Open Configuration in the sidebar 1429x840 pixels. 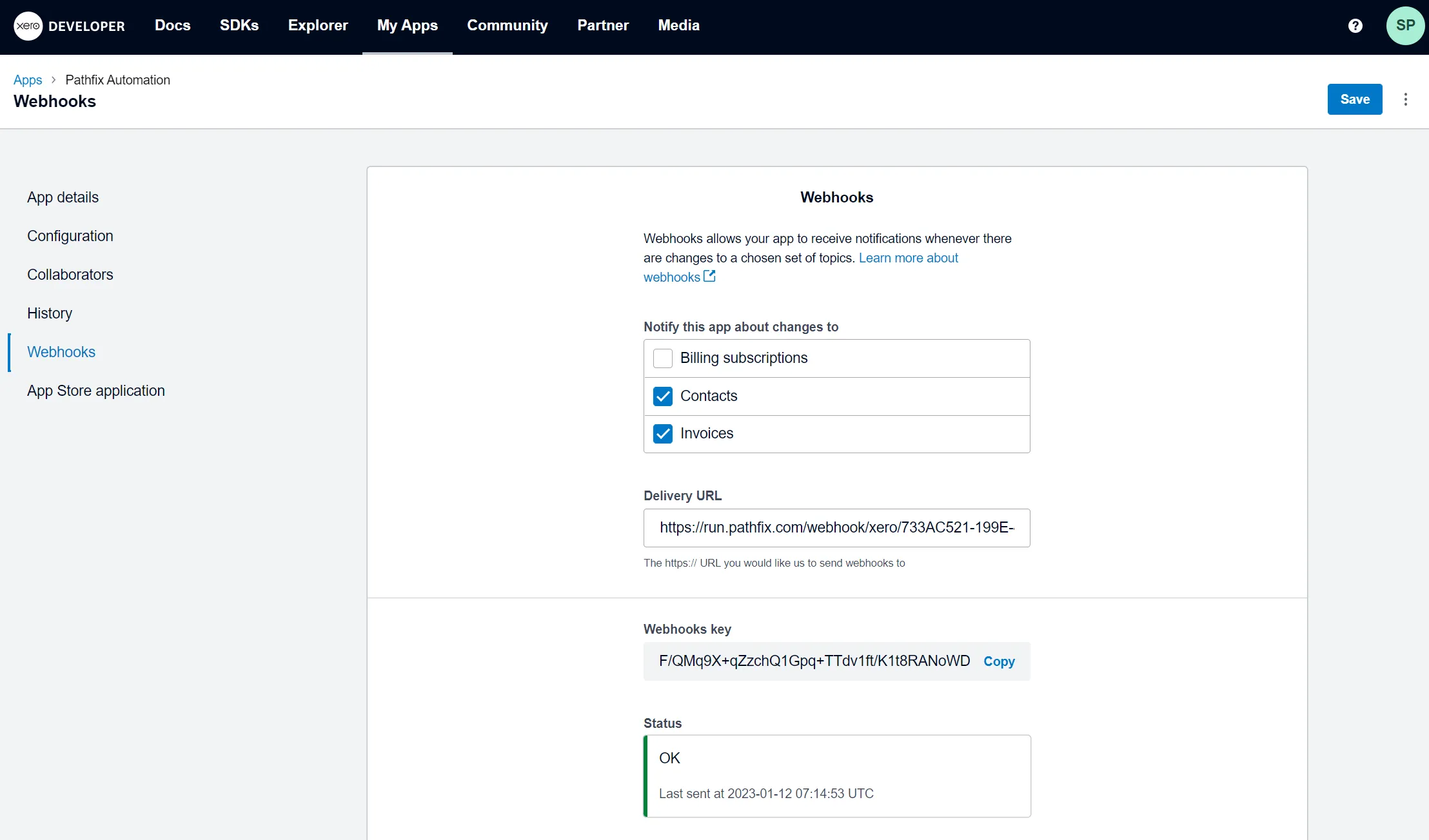pyautogui.click(x=70, y=236)
